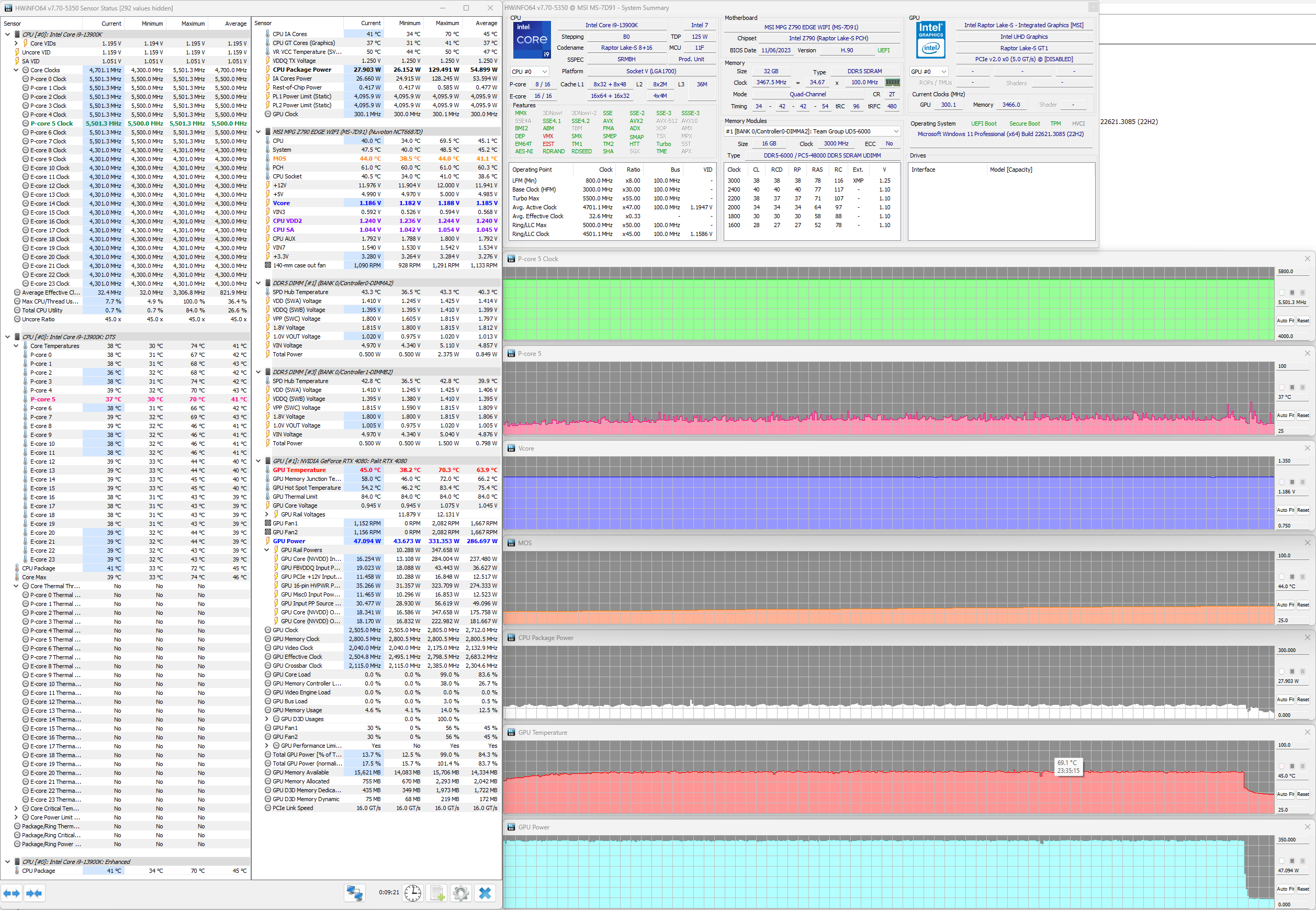Click the clock reset timer icon
Screen dimensions: 1316x910
pos(413,893)
